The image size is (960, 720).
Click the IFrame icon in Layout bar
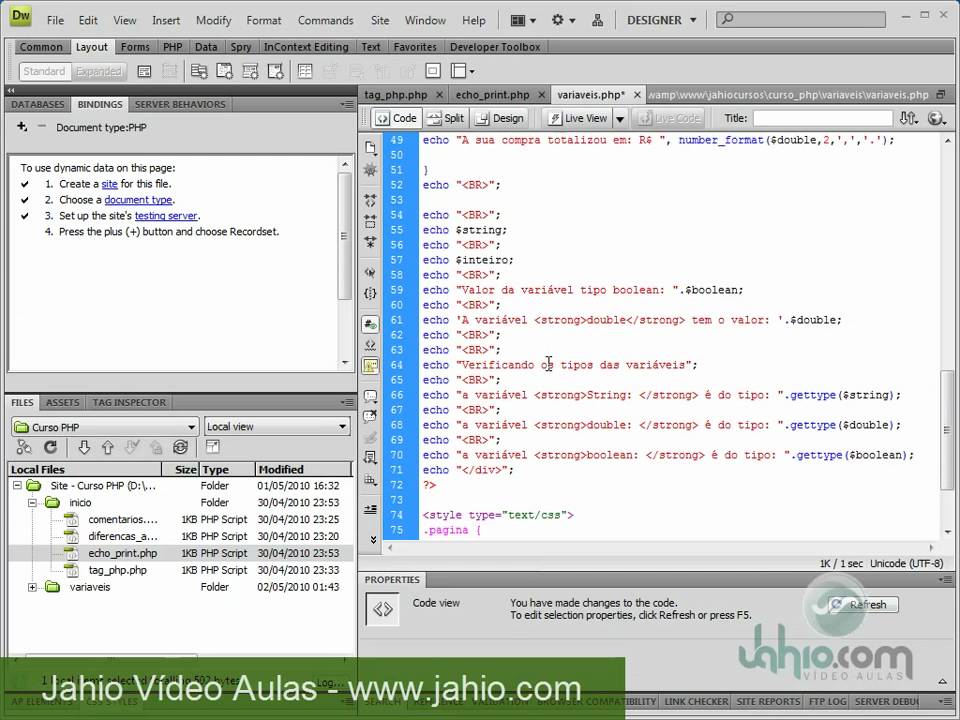pos(433,71)
